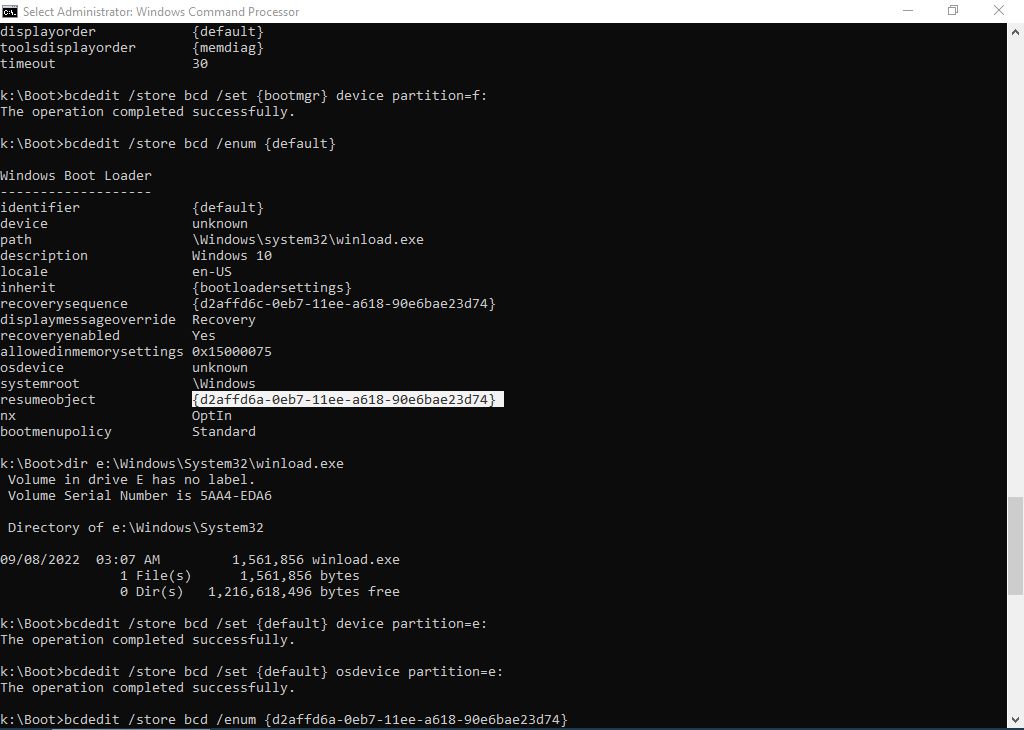Click the allowedinmemorysettings hex value

tap(232, 352)
